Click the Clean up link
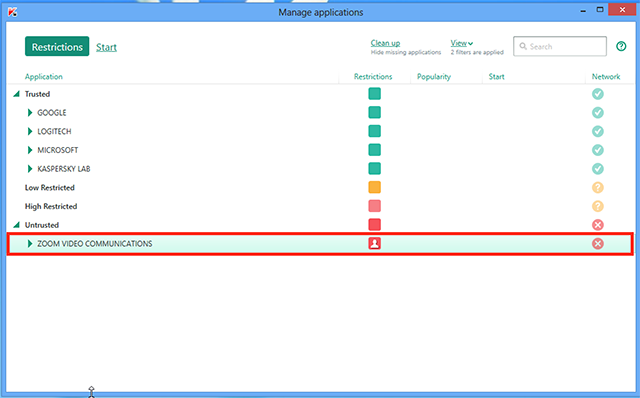This screenshot has width=640, height=398. click(385, 43)
